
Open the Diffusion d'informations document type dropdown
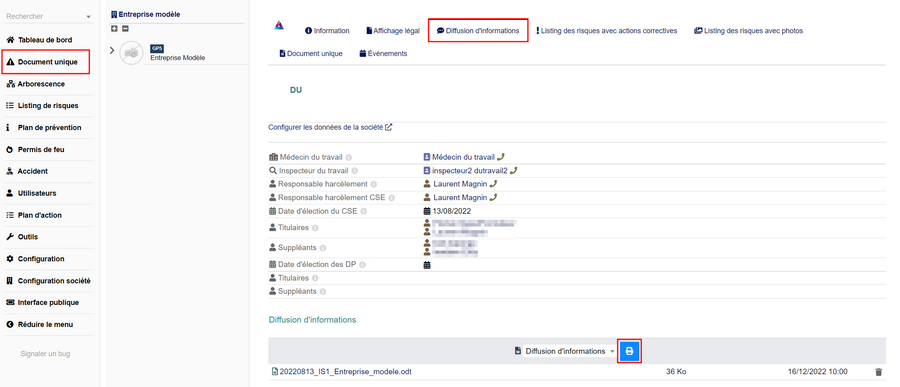click(569, 351)
